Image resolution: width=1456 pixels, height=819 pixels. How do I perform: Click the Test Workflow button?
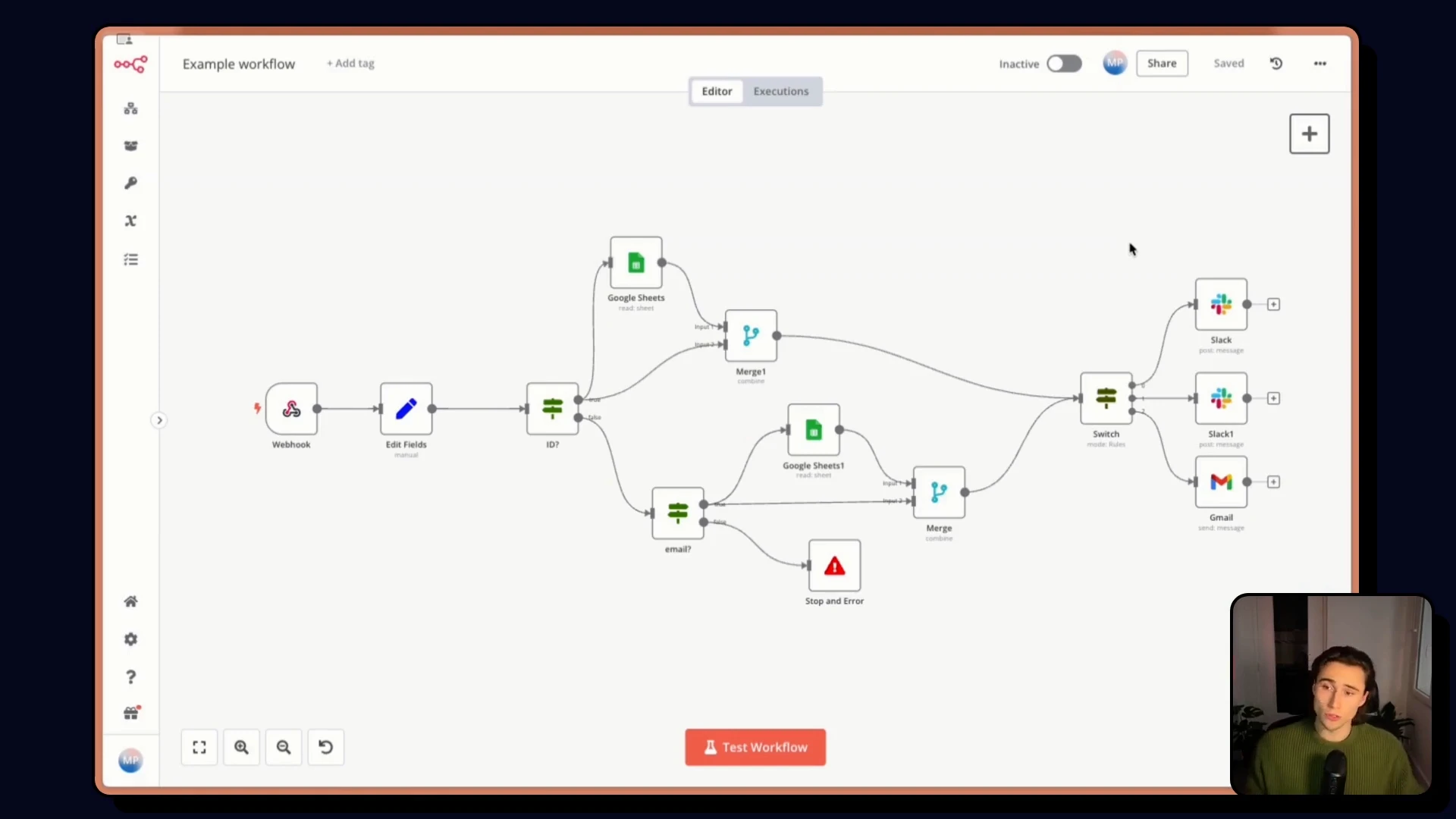point(755,747)
